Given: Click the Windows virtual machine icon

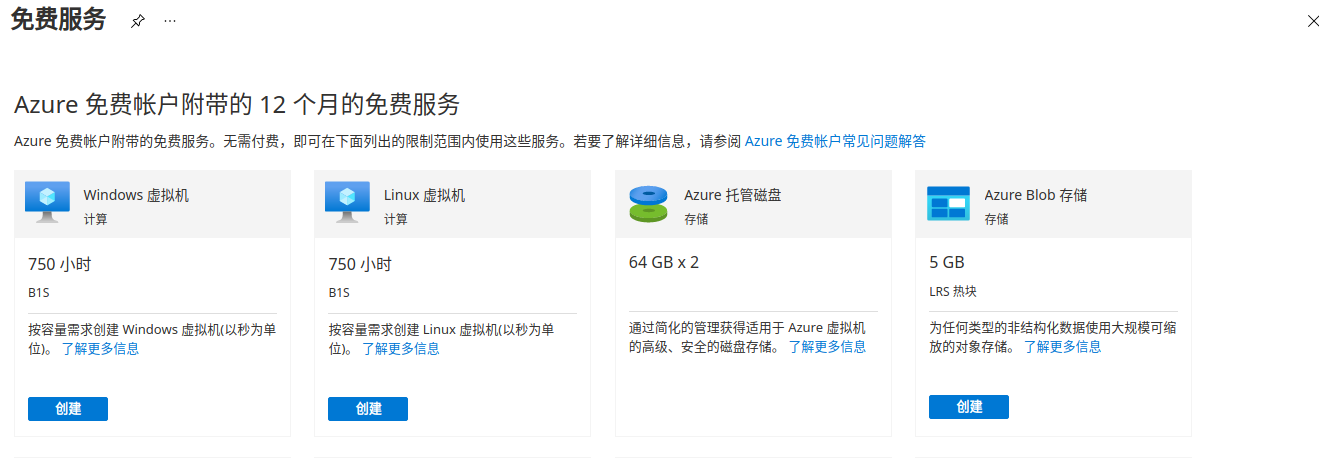Looking at the screenshot, I should click(47, 203).
